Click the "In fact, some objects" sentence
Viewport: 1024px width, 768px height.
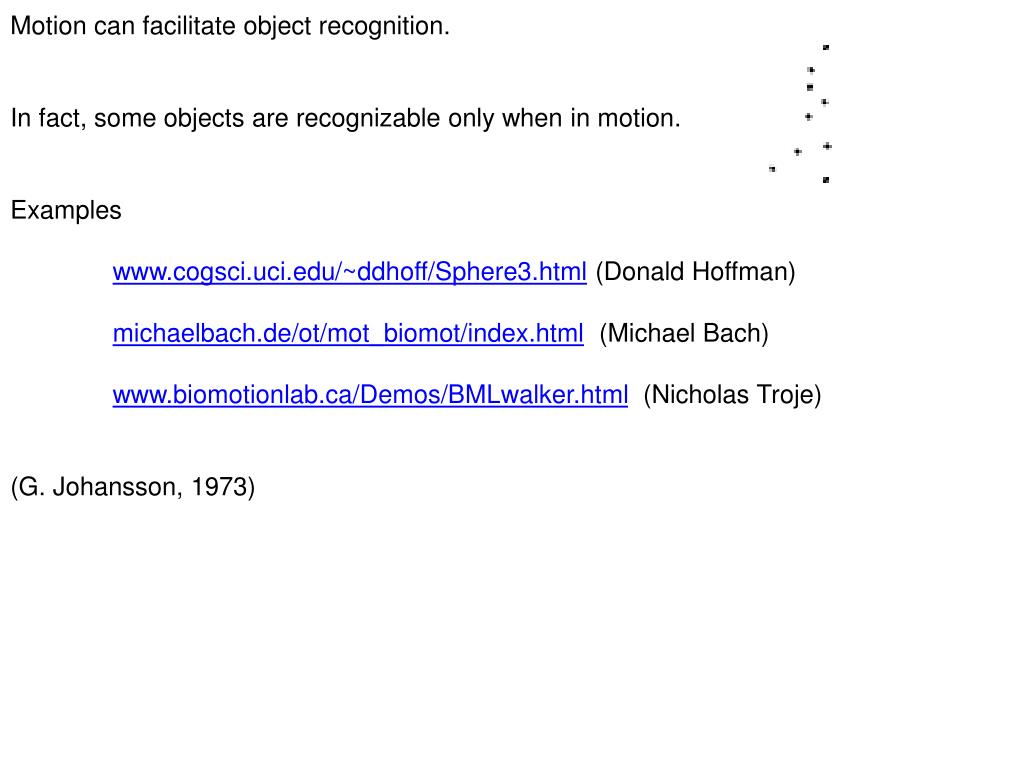[345, 119]
